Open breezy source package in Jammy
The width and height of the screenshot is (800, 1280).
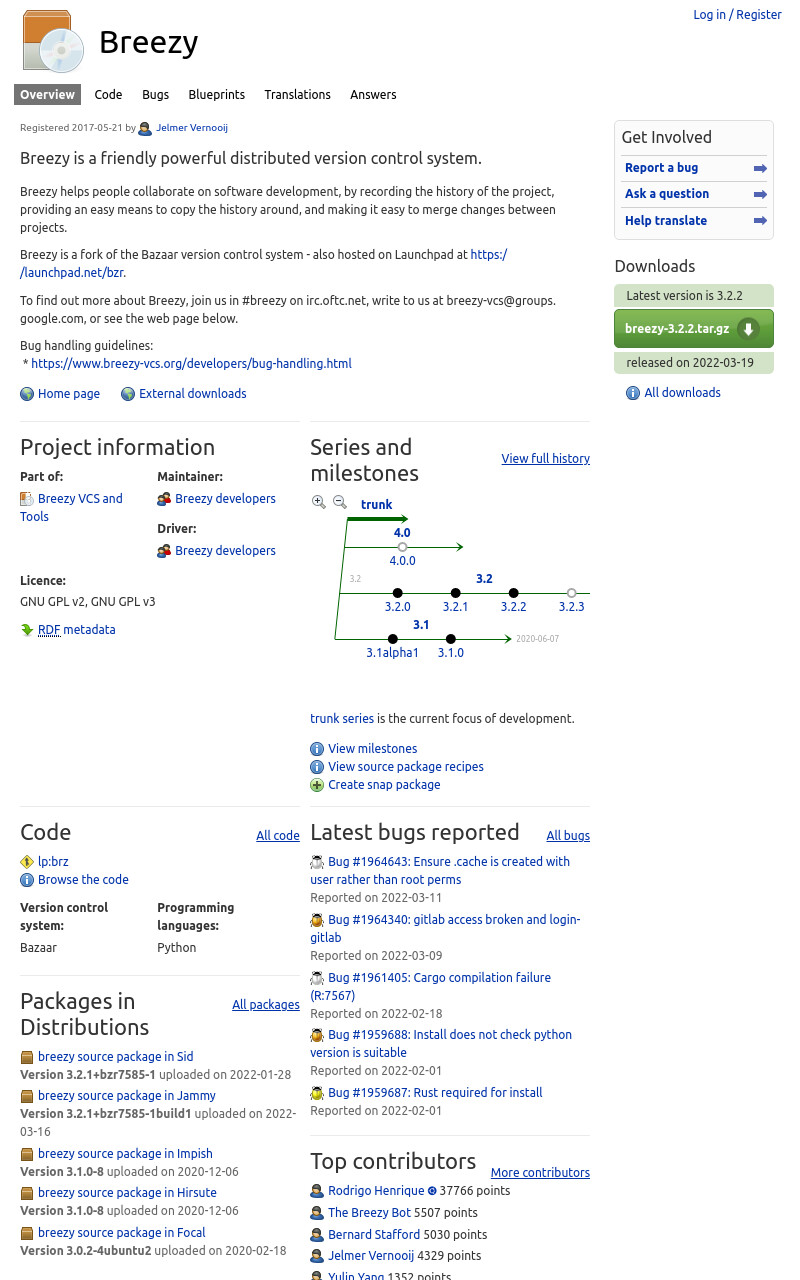click(127, 1096)
